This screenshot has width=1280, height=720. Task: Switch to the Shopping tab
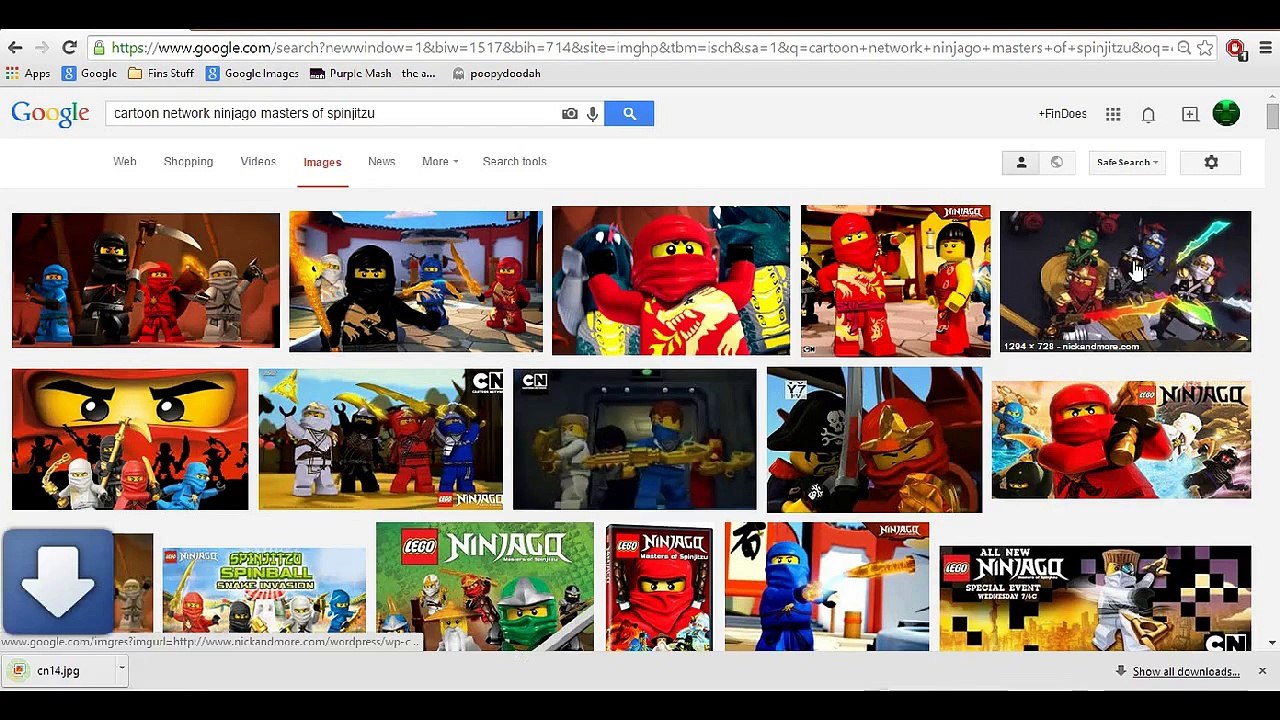click(188, 161)
